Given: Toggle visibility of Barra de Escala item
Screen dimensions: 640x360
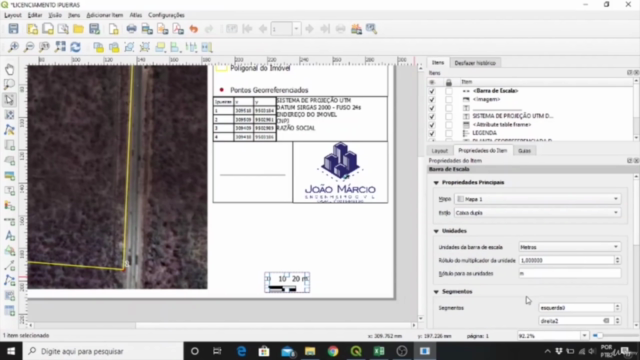Looking at the screenshot, I should (432, 91).
